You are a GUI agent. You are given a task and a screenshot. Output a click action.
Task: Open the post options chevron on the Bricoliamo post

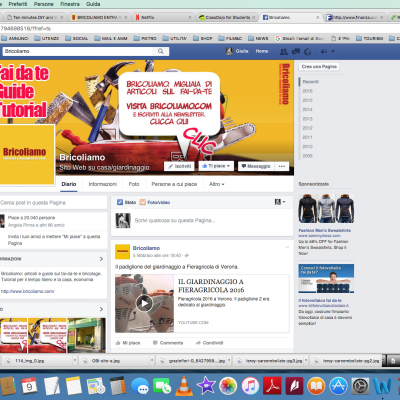[x=287, y=247]
